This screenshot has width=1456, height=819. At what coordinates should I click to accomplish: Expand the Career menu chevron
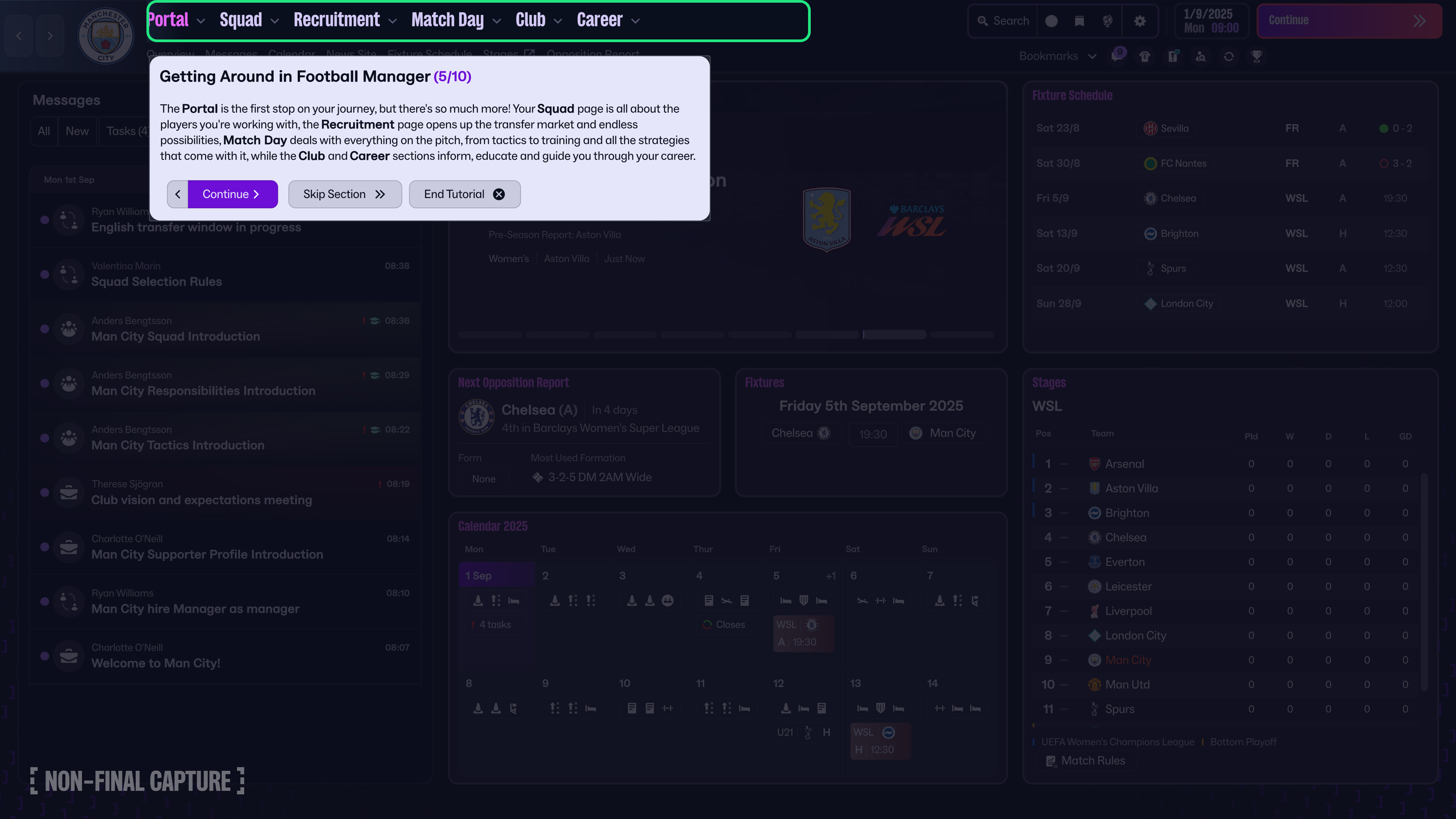tap(635, 21)
